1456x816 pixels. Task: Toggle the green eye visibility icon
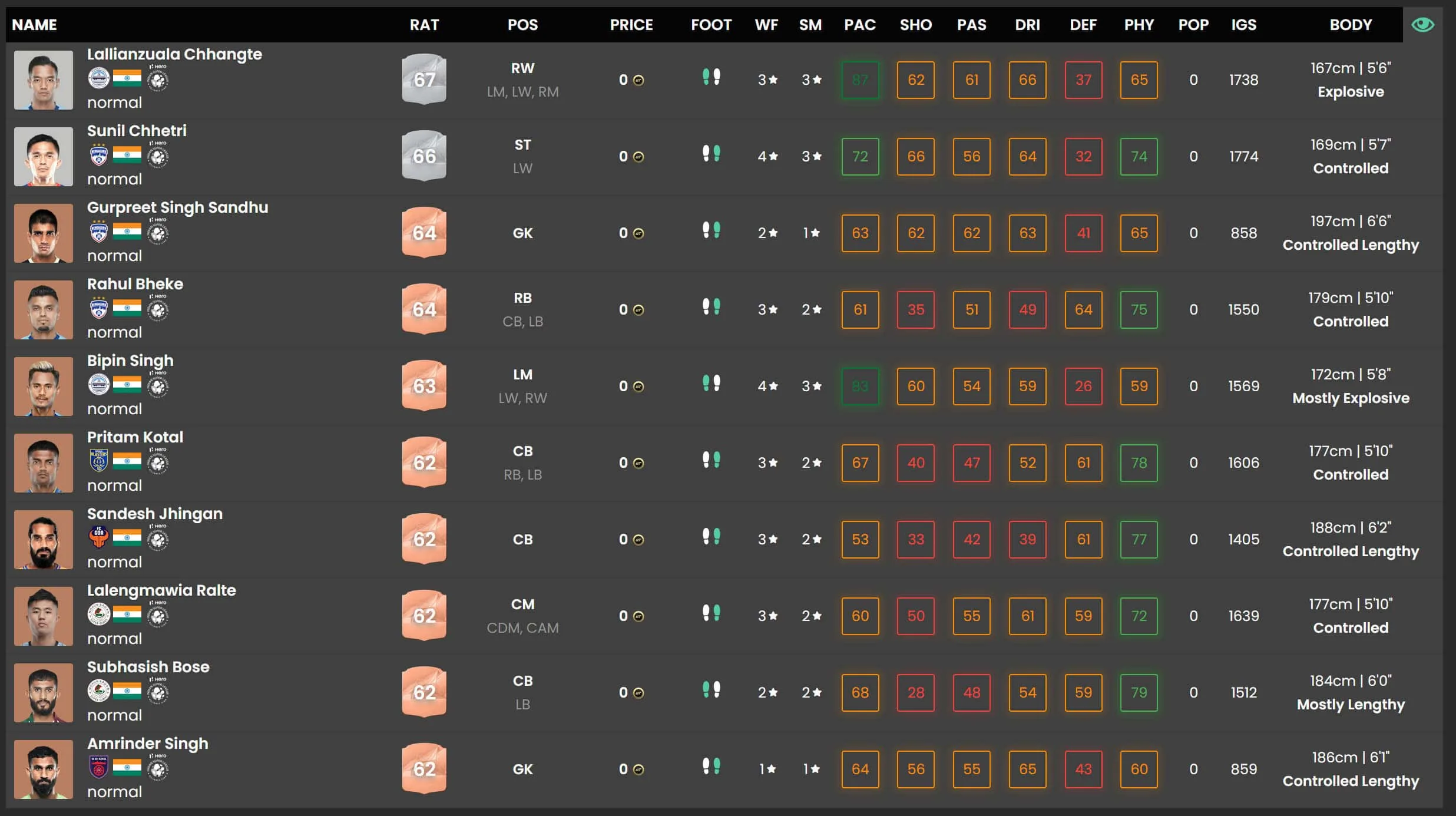(x=1422, y=25)
